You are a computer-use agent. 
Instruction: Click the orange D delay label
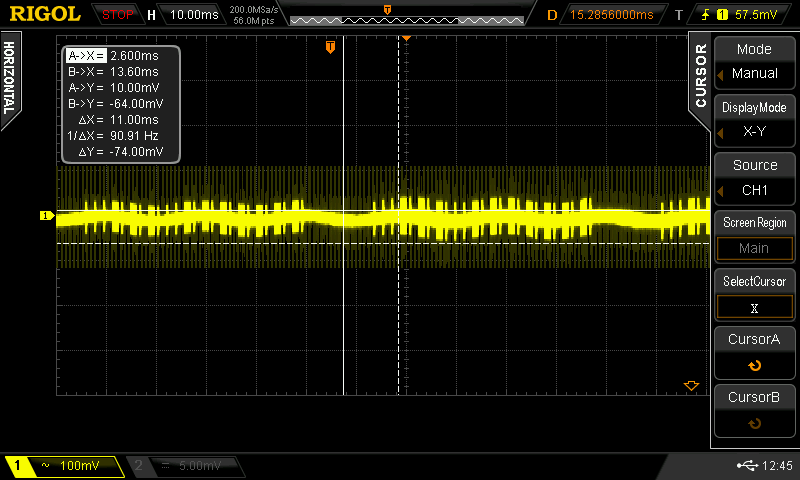[552, 15]
